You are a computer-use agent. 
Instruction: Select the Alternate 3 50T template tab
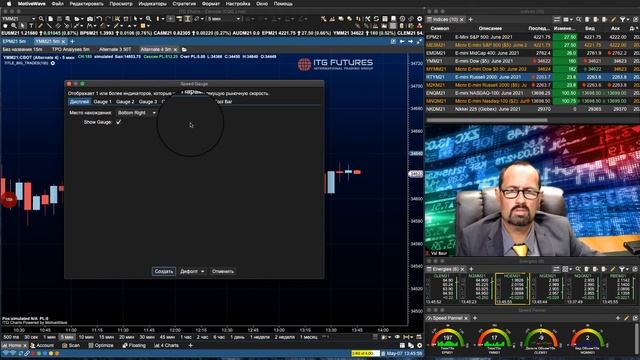pos(116,49)
